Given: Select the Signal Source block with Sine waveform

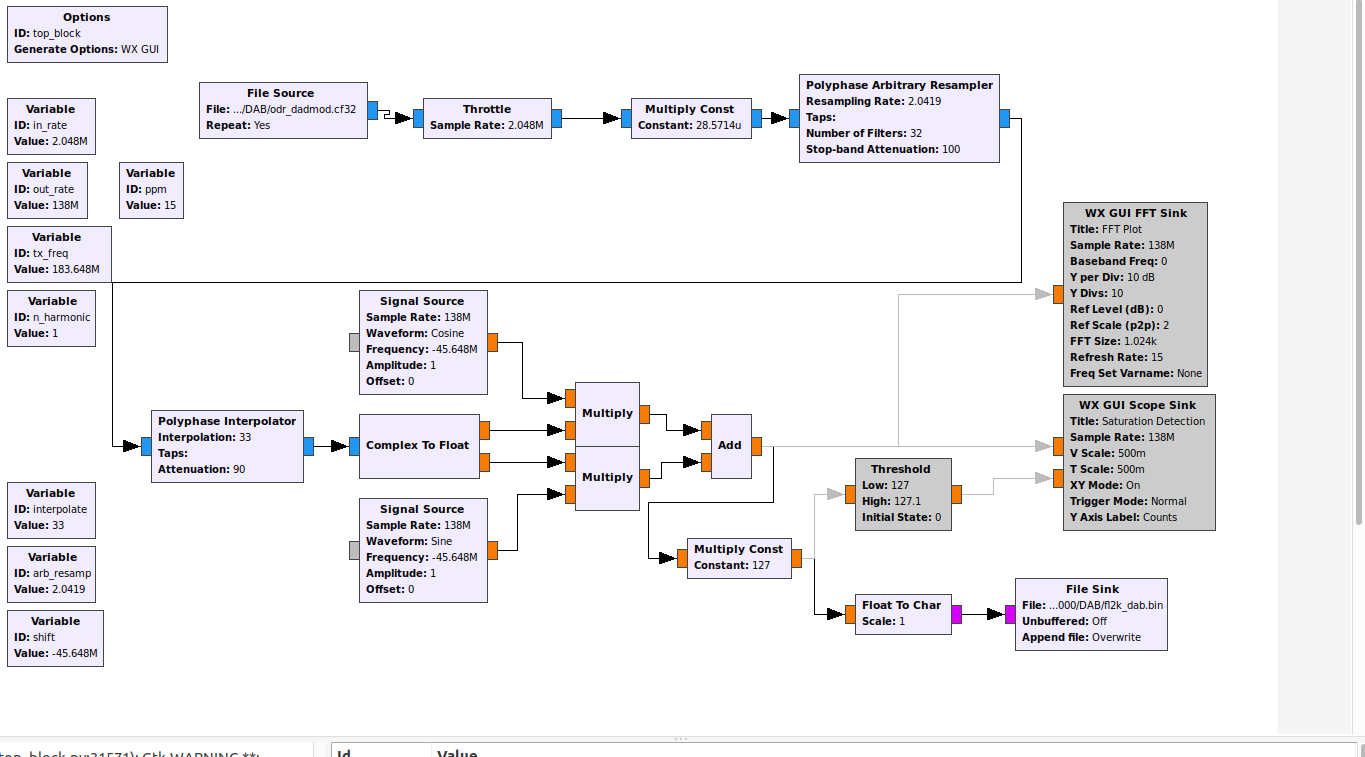Looking at the screenshot, I should tap(423, 550).
